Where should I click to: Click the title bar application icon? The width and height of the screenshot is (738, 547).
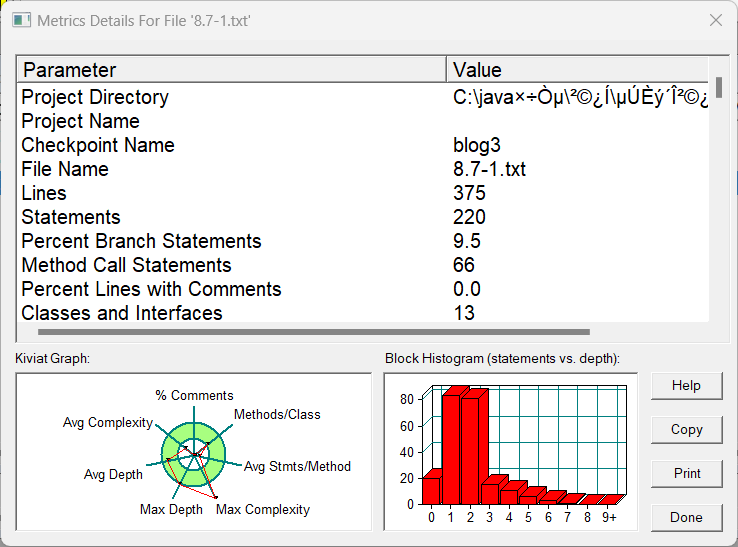(x=22, y=20)
